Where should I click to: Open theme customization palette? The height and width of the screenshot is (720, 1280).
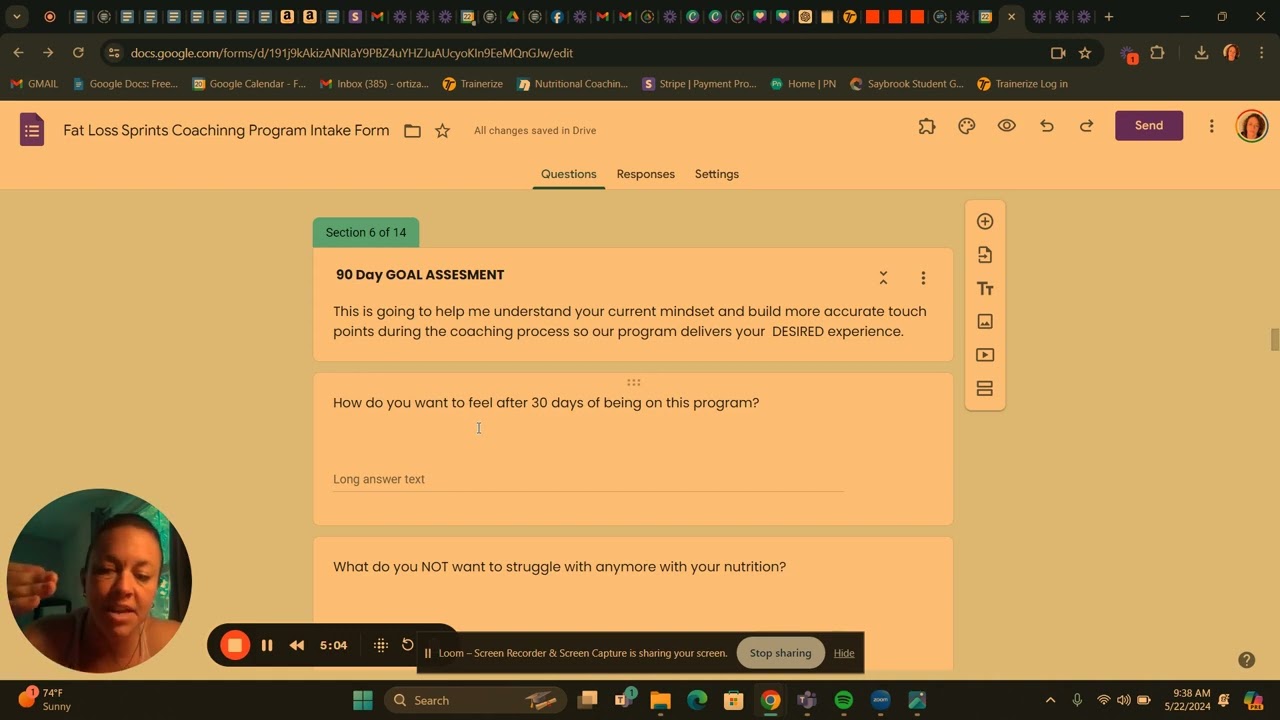coord(966,126)
